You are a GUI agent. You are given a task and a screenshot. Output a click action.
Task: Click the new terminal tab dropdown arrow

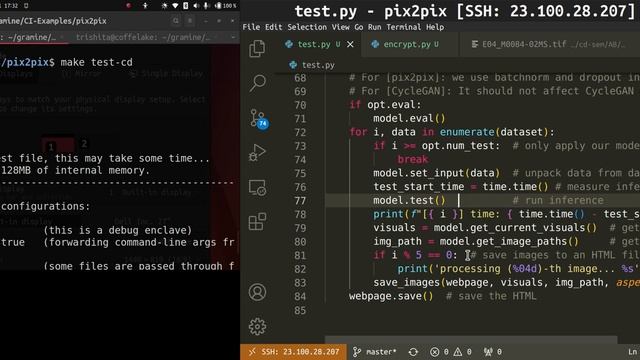(233, 37)
